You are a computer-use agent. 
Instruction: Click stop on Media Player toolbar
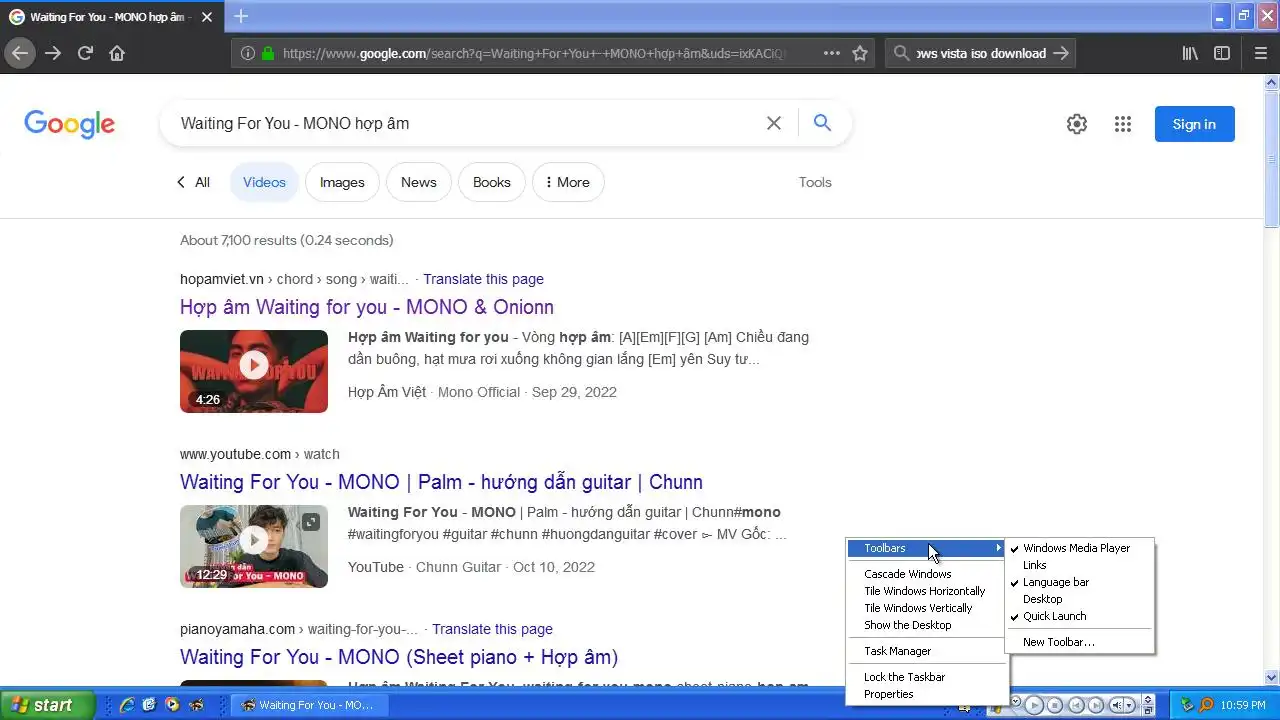pos(1055,705)
